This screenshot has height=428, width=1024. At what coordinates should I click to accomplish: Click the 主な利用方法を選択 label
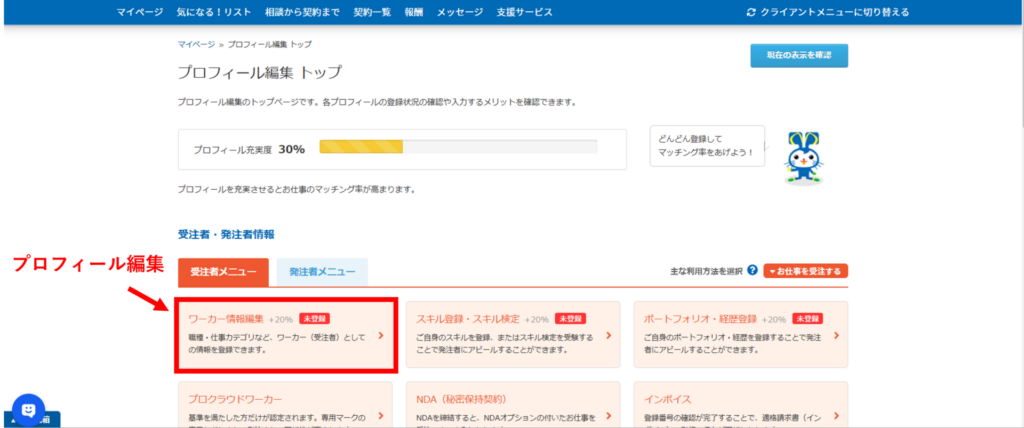tap(707, 271)
